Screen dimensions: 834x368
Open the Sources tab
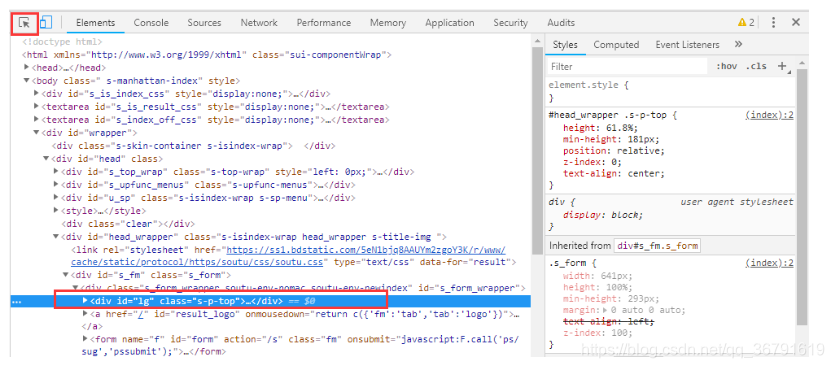204,22
